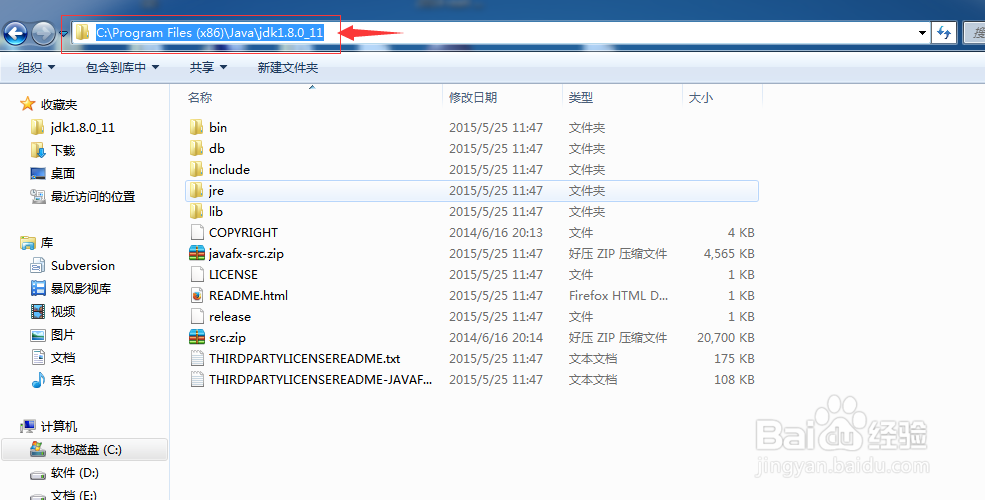
Task: Select the THIRDPARTYLICENSEREADME-JAVAF... file icon
Action: [197, 379]
